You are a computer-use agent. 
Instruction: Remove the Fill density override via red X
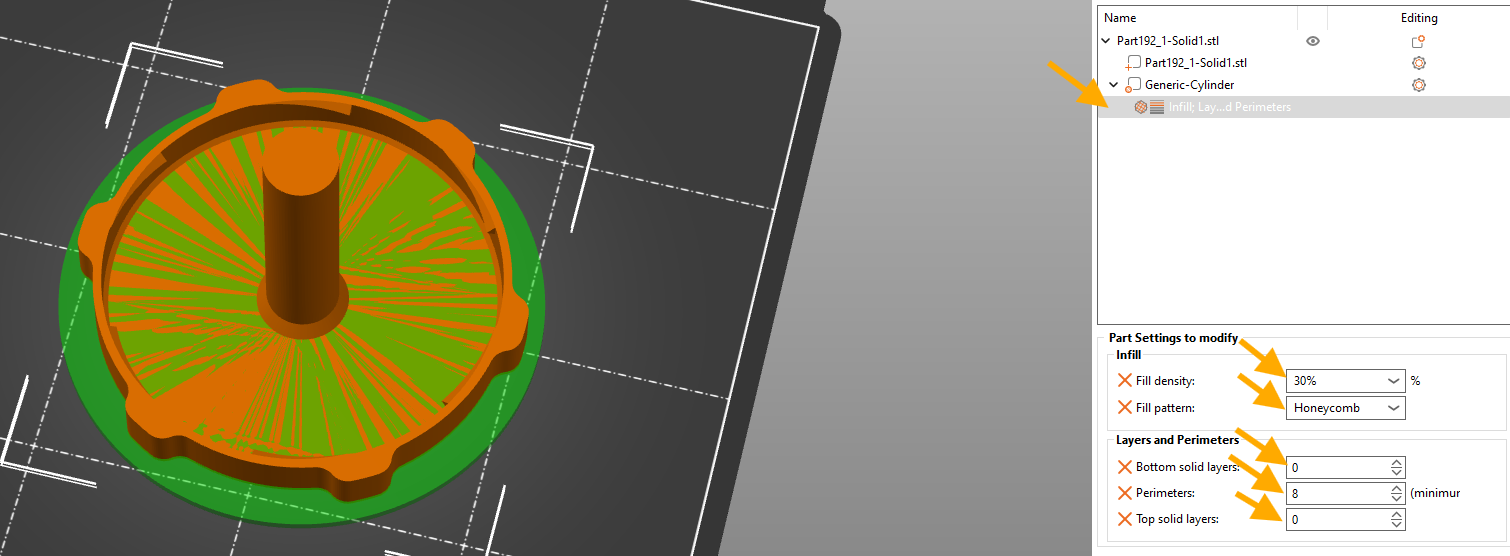coord(1125,381)
